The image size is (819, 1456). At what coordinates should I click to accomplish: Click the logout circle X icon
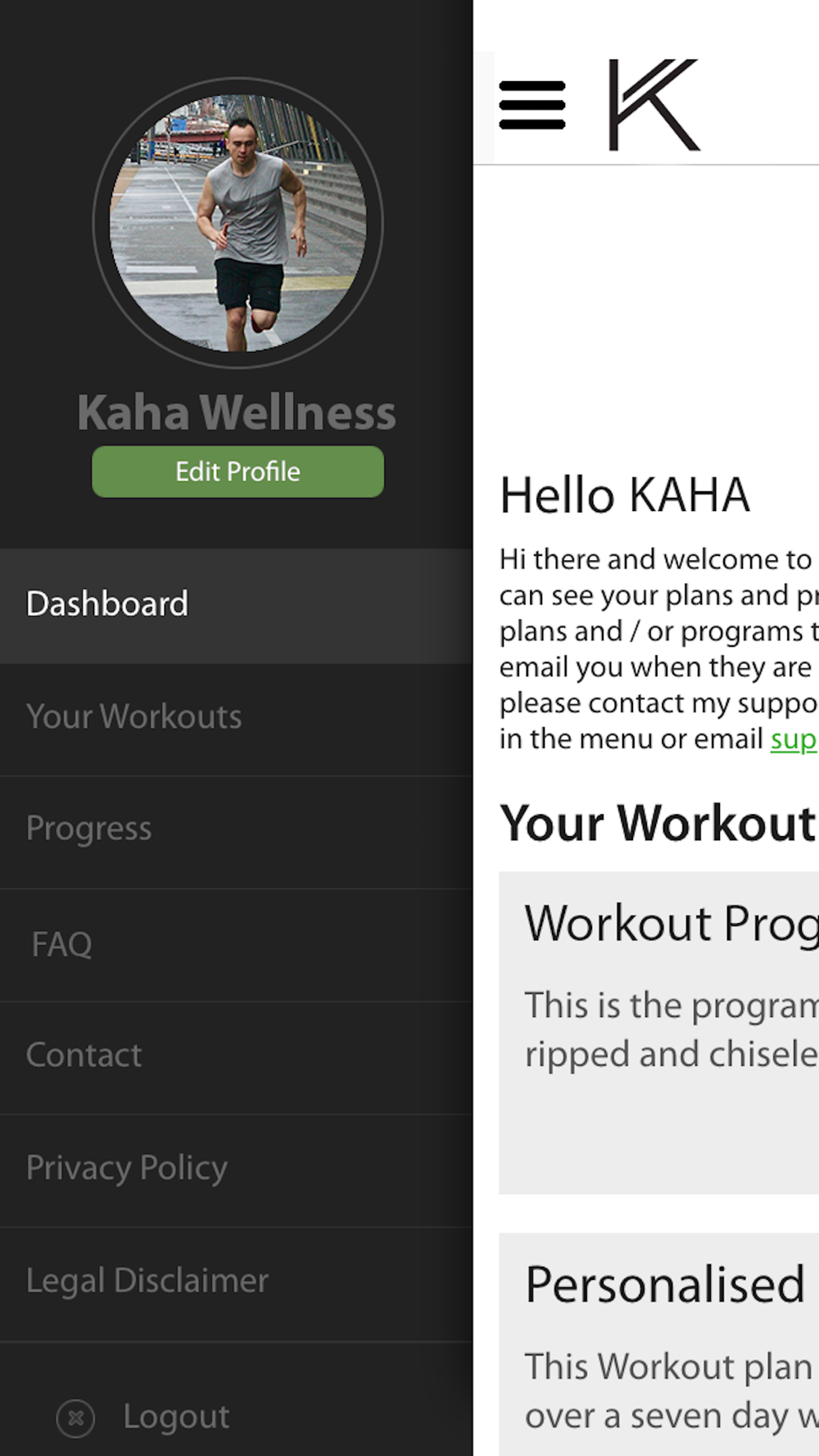point(75,1418)
